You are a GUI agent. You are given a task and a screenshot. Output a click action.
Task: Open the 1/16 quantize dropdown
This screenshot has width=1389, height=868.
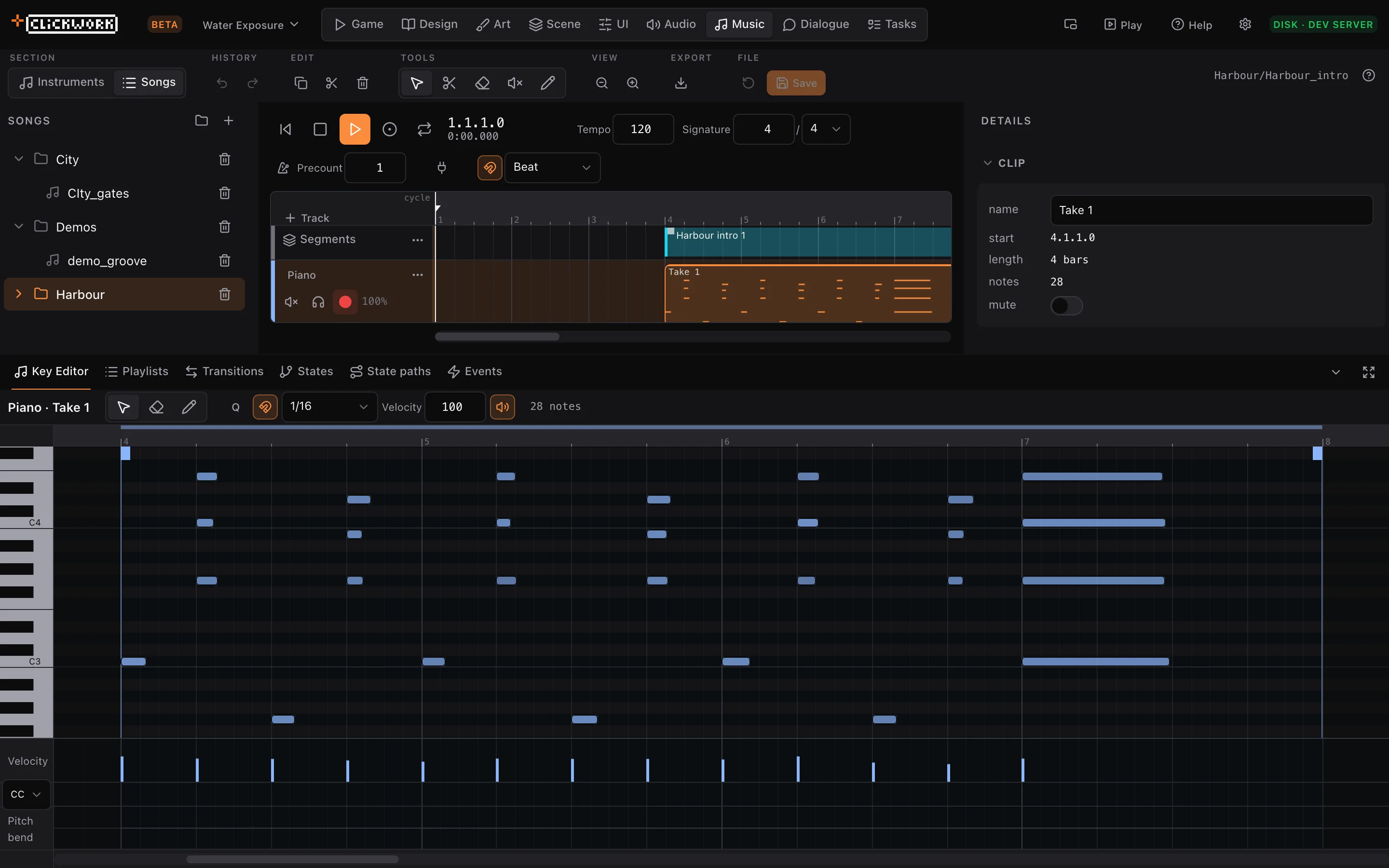329,407
